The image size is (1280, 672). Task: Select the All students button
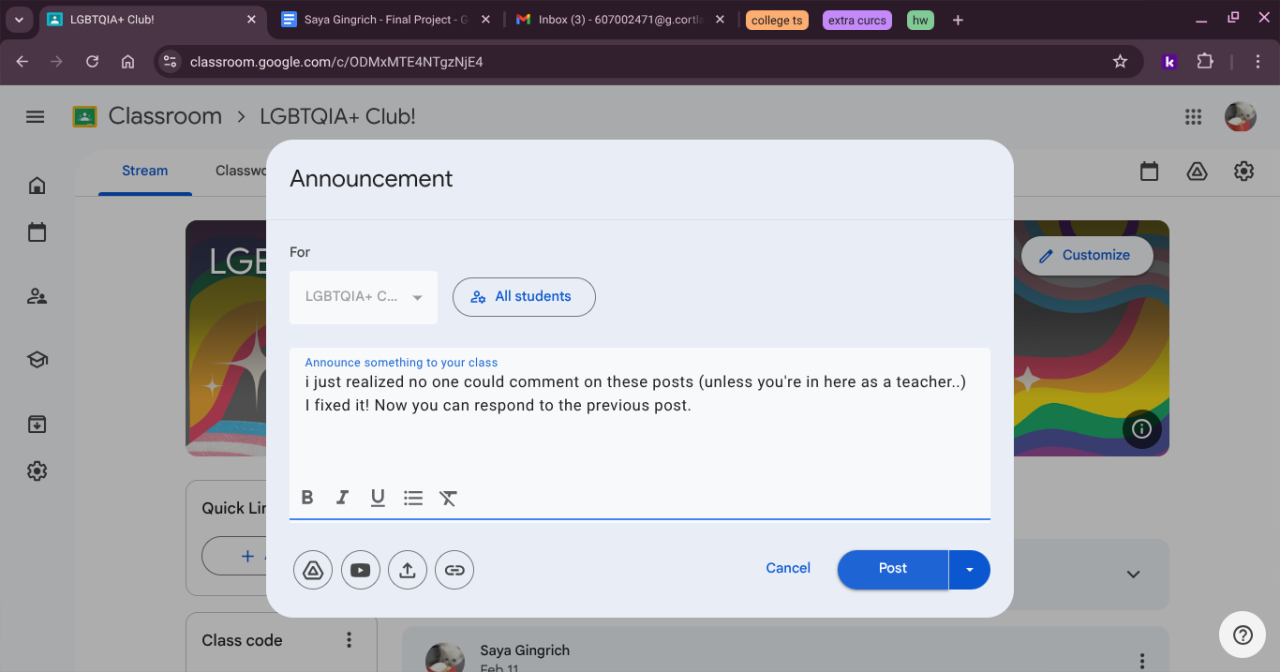click(x=524, y=297)
